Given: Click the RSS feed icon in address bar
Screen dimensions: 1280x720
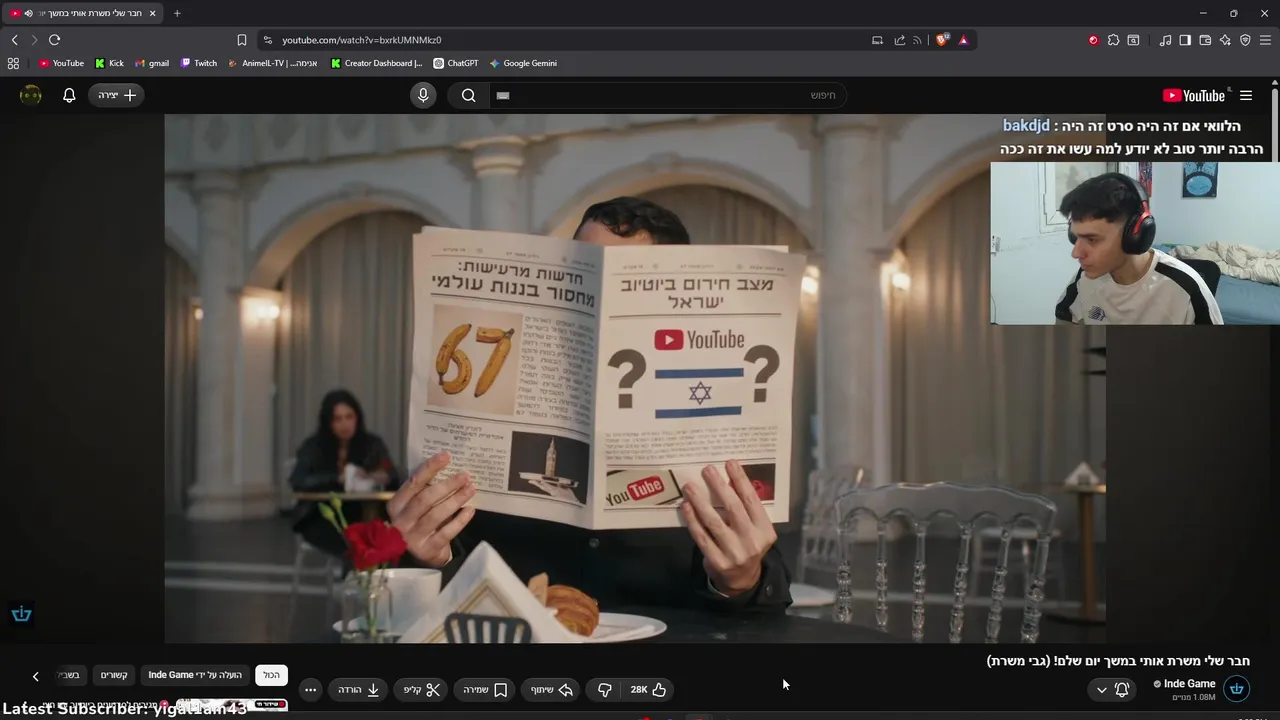Looking at the screenshot, I should (918, 40).
